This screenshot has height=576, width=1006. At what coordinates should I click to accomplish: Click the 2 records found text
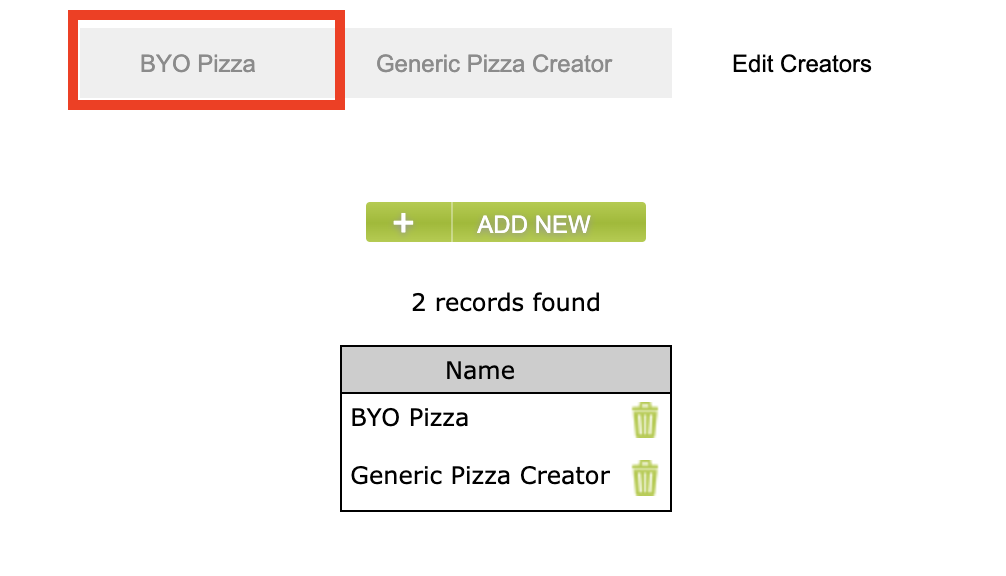(504, 302)
